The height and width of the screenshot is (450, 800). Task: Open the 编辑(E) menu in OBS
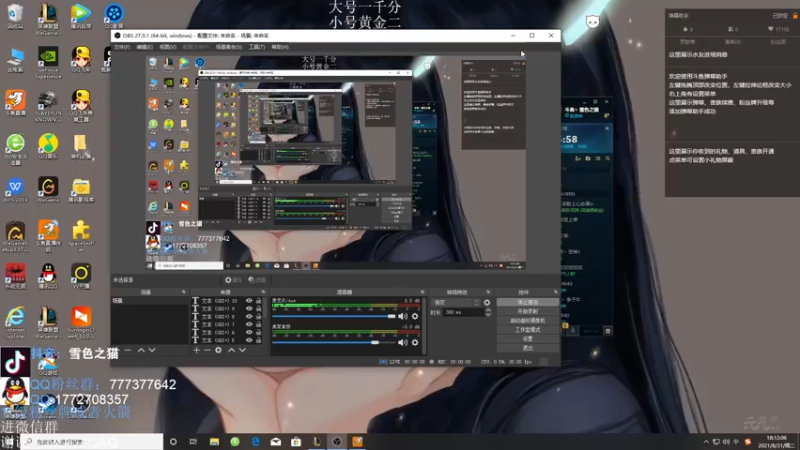click(x=144, y=47)
